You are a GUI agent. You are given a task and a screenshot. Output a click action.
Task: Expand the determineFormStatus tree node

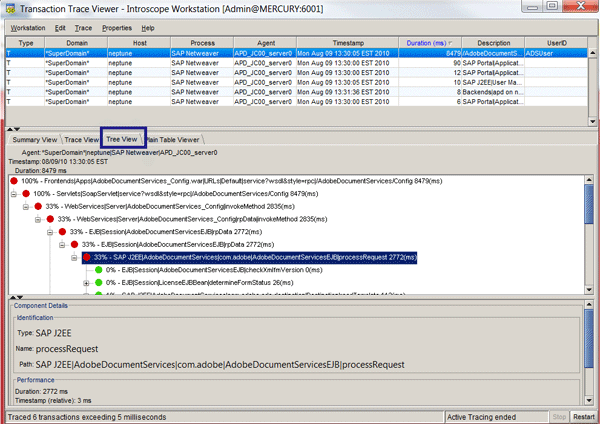point(87,283)
